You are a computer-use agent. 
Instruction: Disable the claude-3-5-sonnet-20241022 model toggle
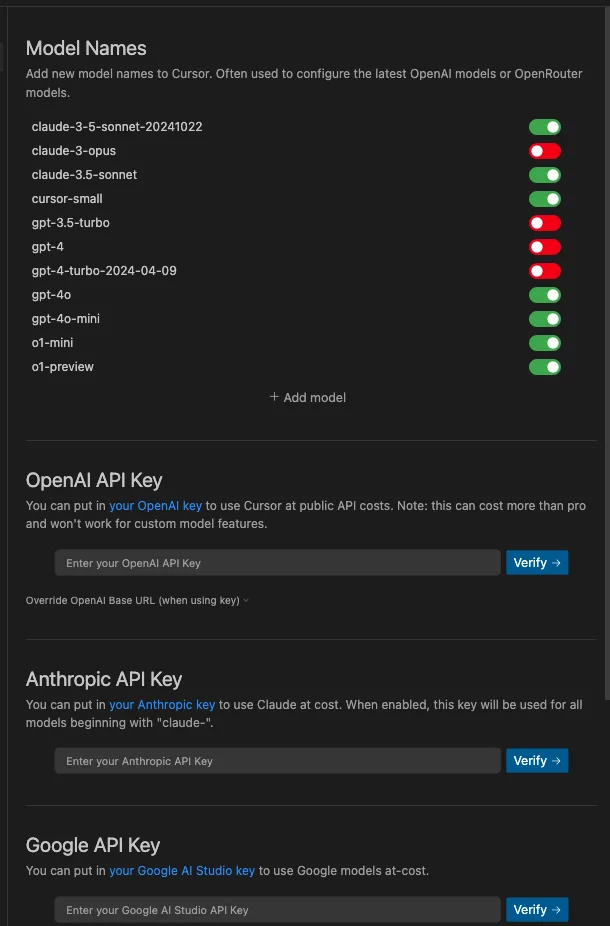544,127
